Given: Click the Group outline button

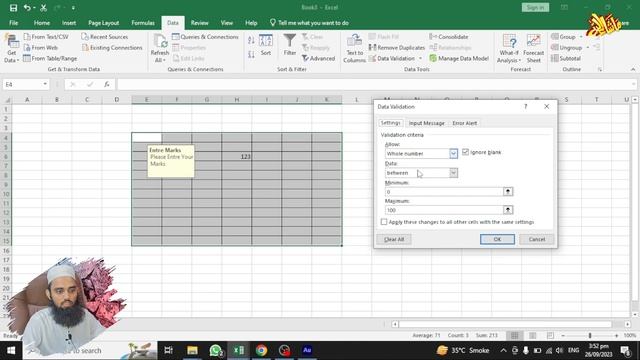Looking at the screenshot, I should 563,37.
